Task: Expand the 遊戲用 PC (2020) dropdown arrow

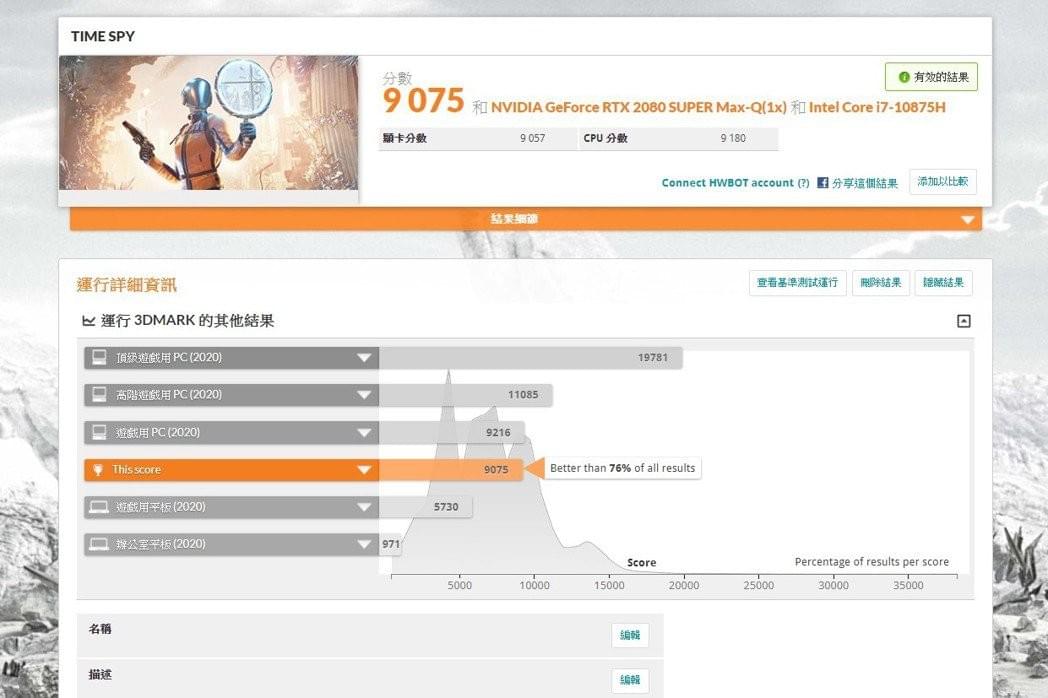Action: [364, 433]
